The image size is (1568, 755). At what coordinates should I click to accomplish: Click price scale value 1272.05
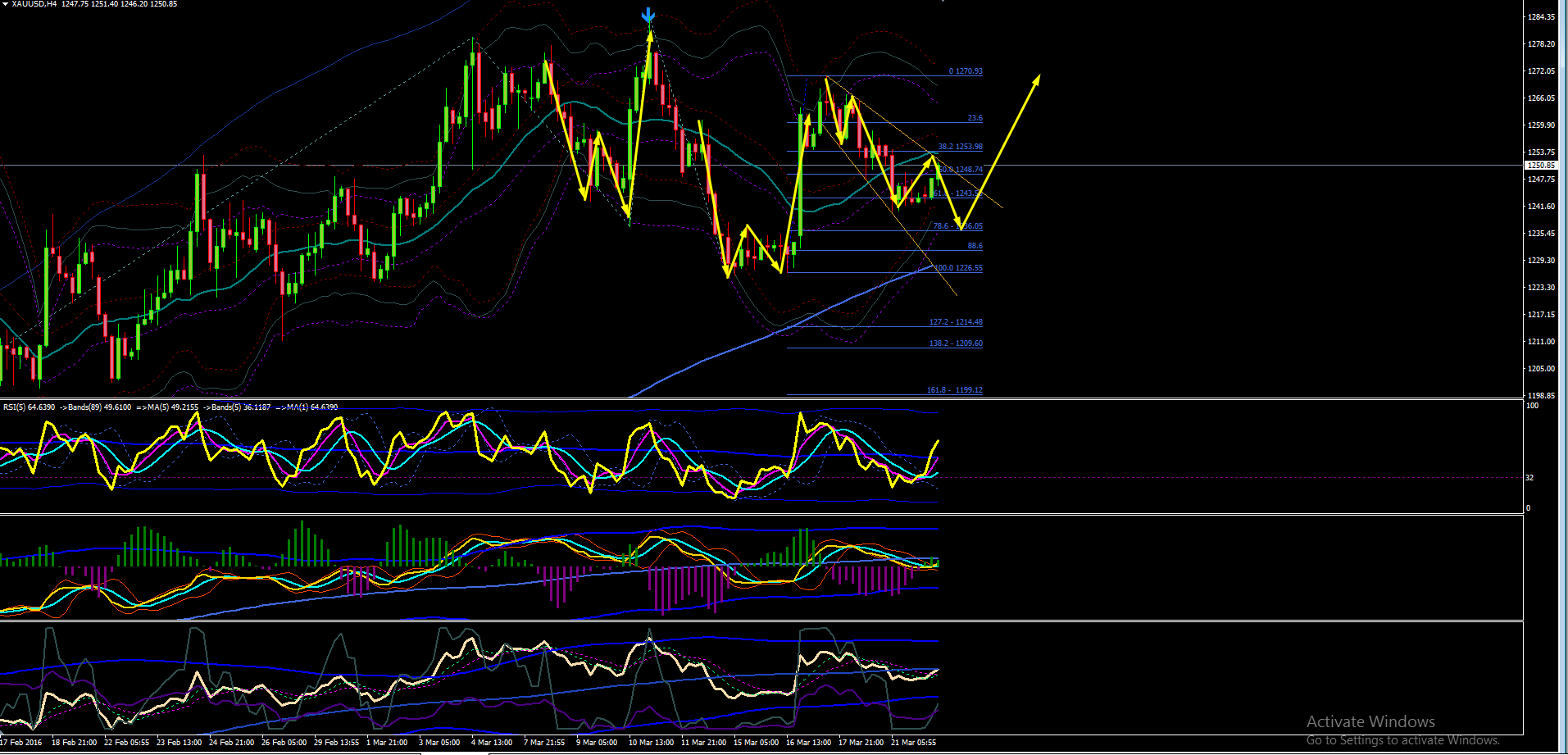1542,71
